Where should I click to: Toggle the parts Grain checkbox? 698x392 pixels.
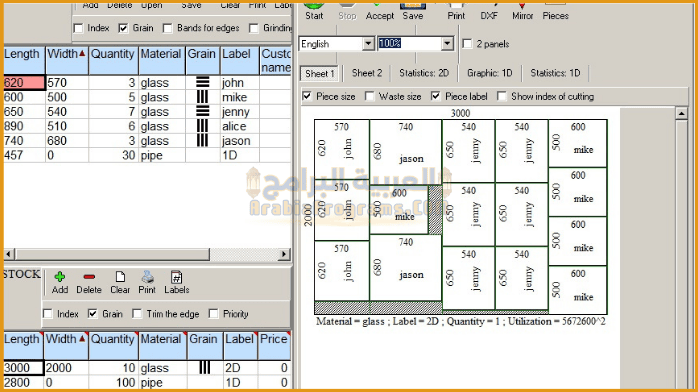123,28
